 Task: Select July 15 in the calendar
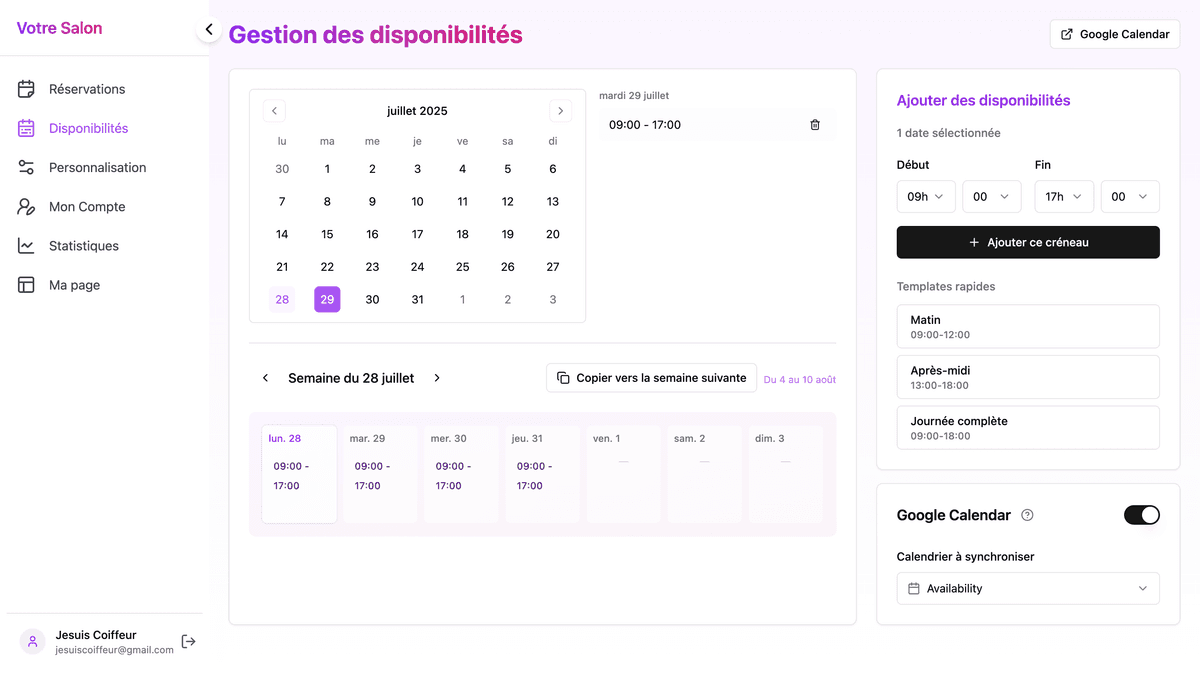(327, 234)
